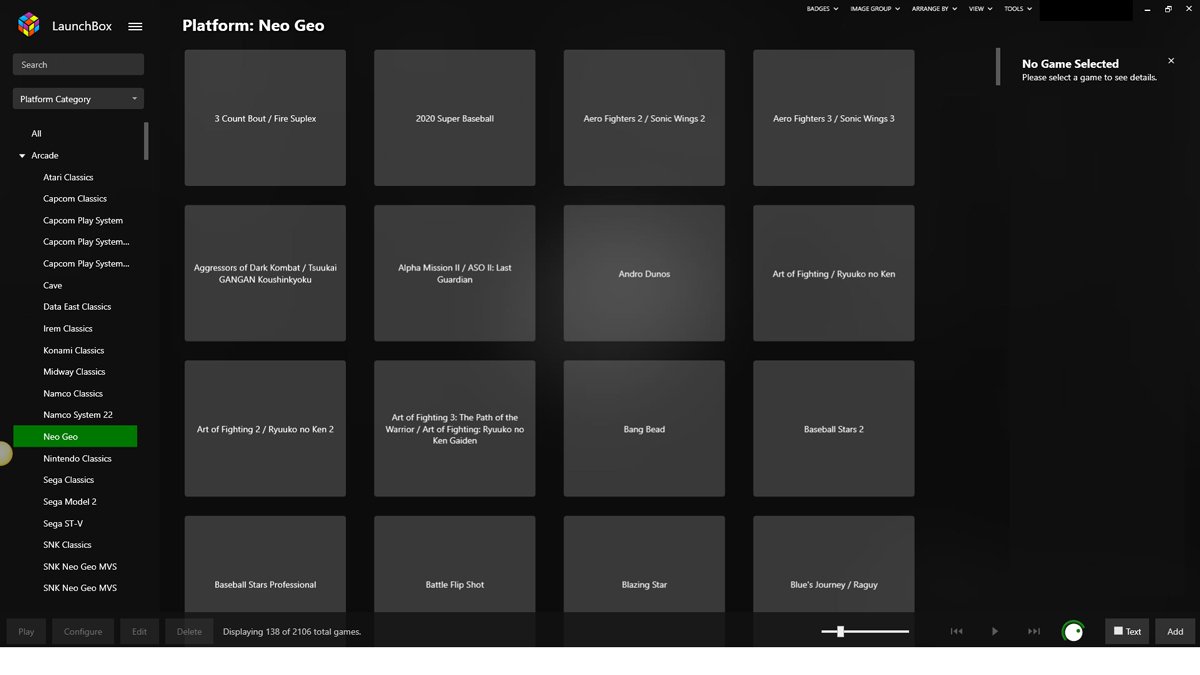This screenshot has height=675, width=1200.
Task: Open the Arrange By menu
Action: click(x=934, y=9)
